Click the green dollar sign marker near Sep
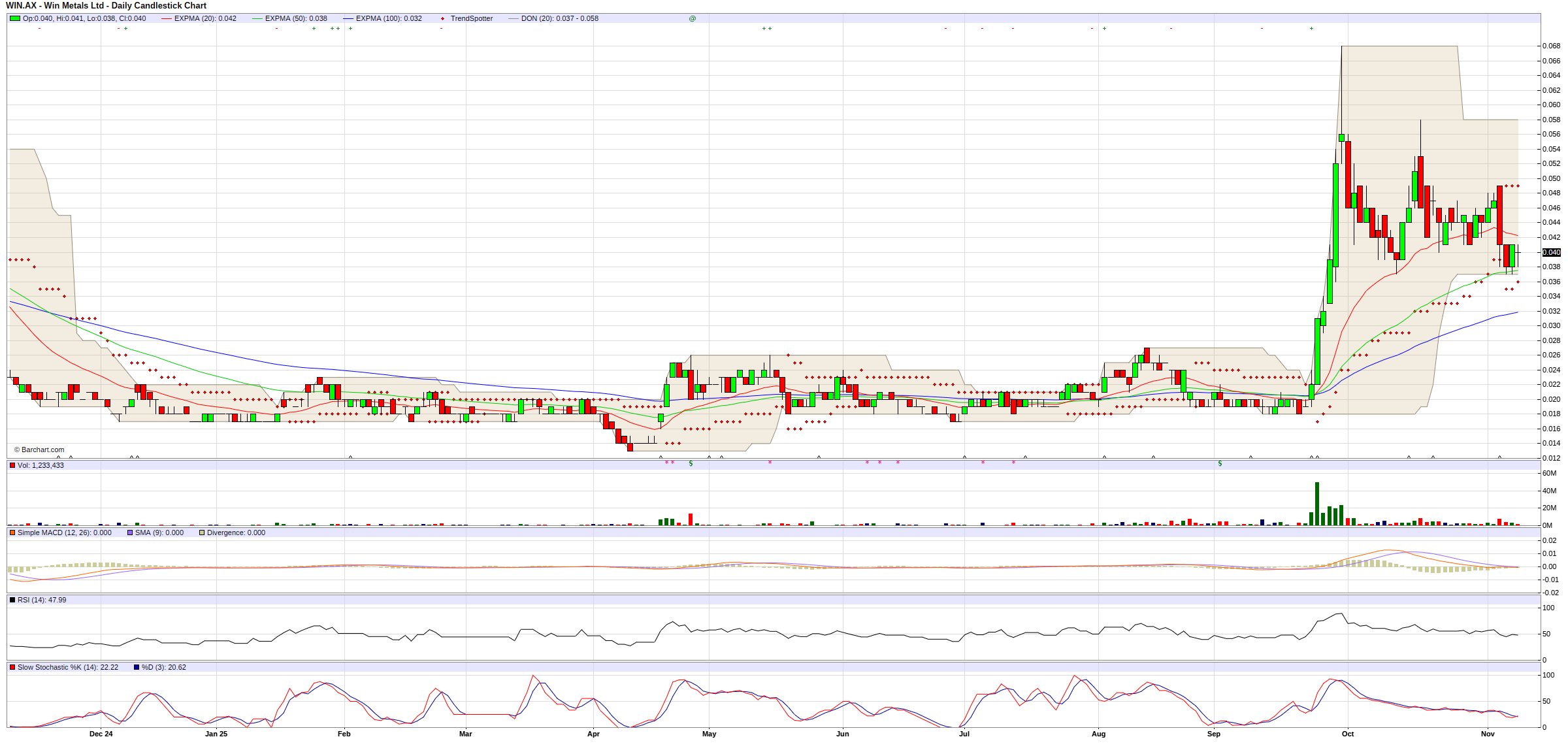The image size is (1568, 754). point(1220,463)
